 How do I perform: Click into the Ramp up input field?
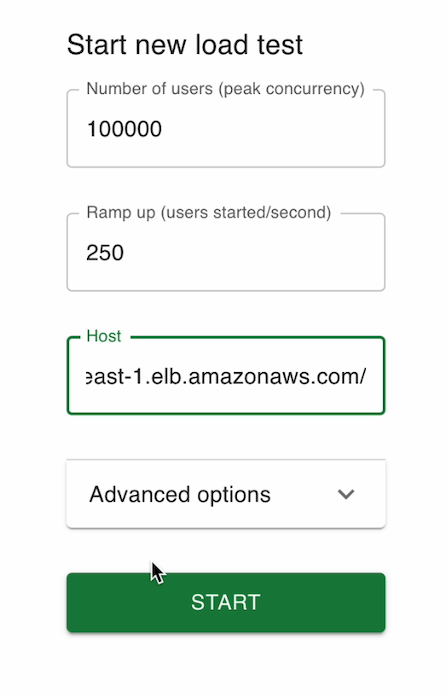click(x=226, y=252)
